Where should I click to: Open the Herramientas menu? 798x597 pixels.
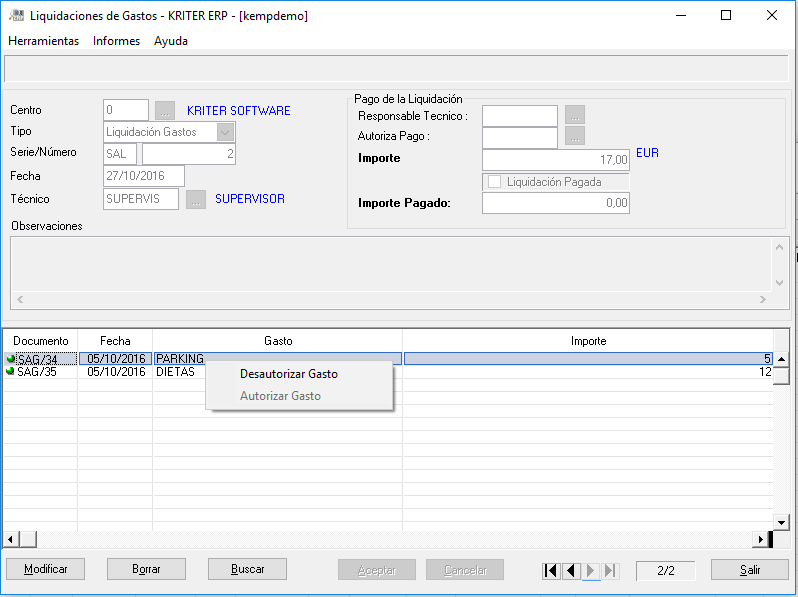pos(43,41)
